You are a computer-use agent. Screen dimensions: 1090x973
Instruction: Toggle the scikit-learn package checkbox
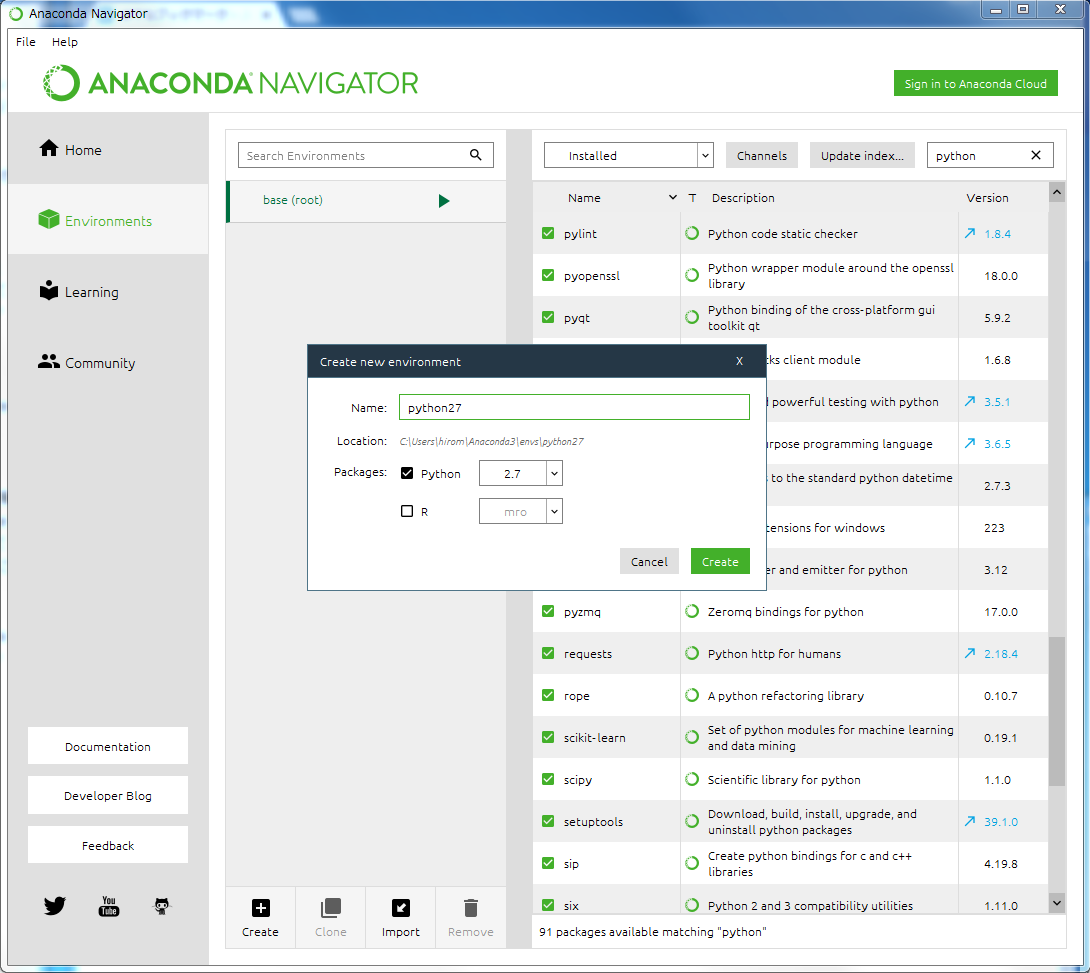point(548,737)
